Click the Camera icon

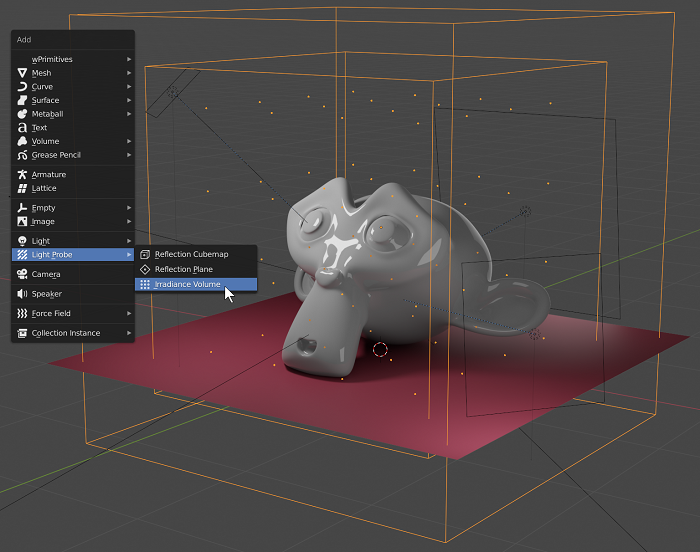[x=22, y=274]
